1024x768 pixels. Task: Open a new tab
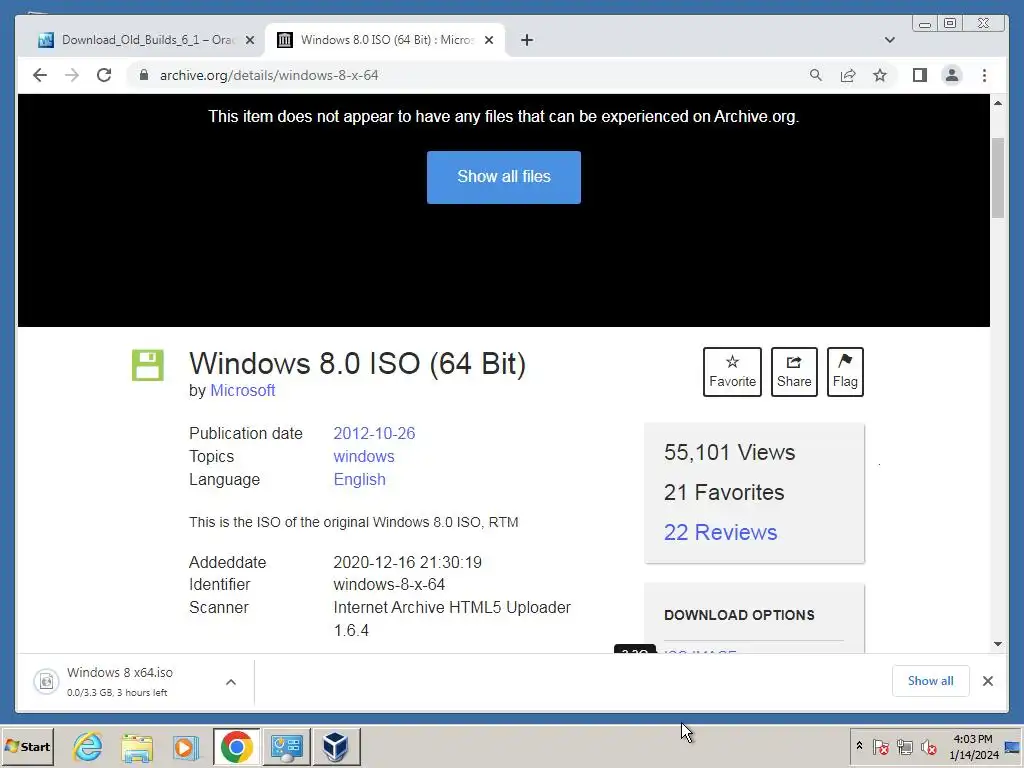coord(526,40)
